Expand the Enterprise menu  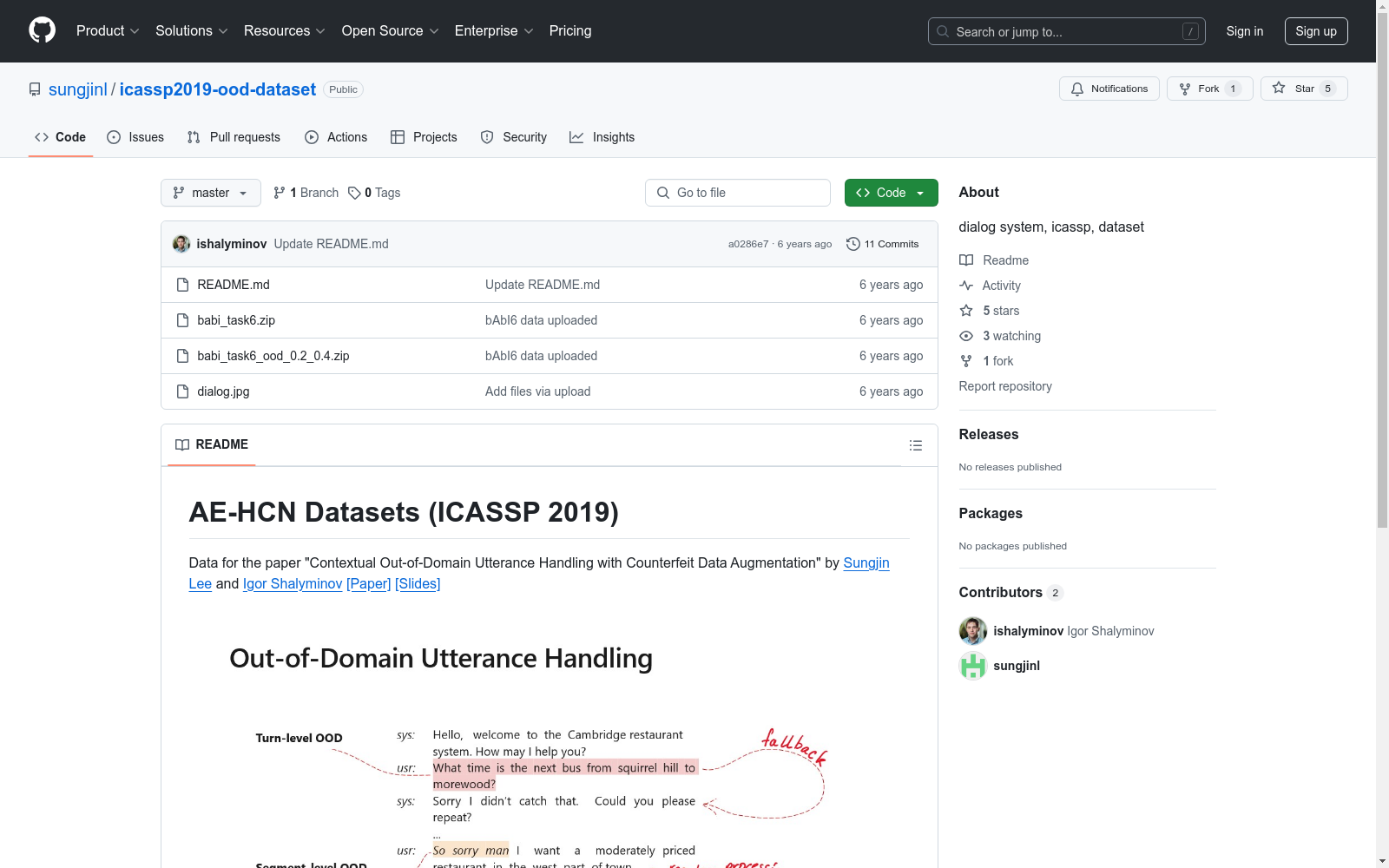pos(494,30)
